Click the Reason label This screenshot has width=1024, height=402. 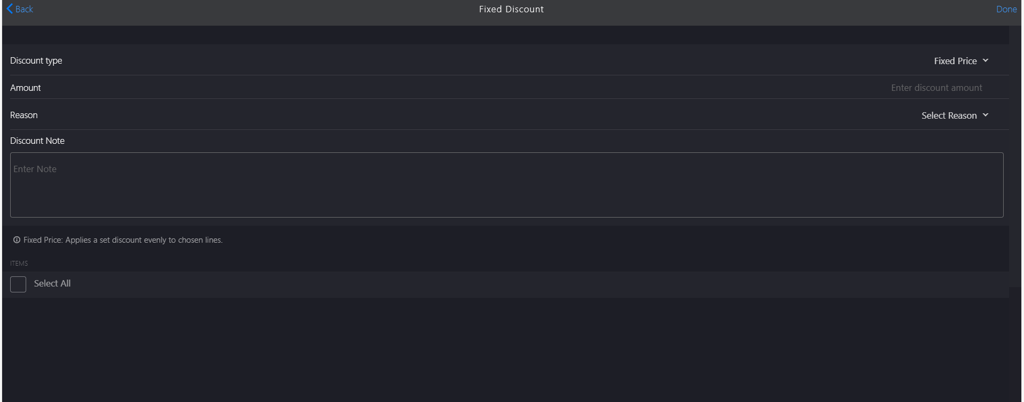click(x=24, y=115)
